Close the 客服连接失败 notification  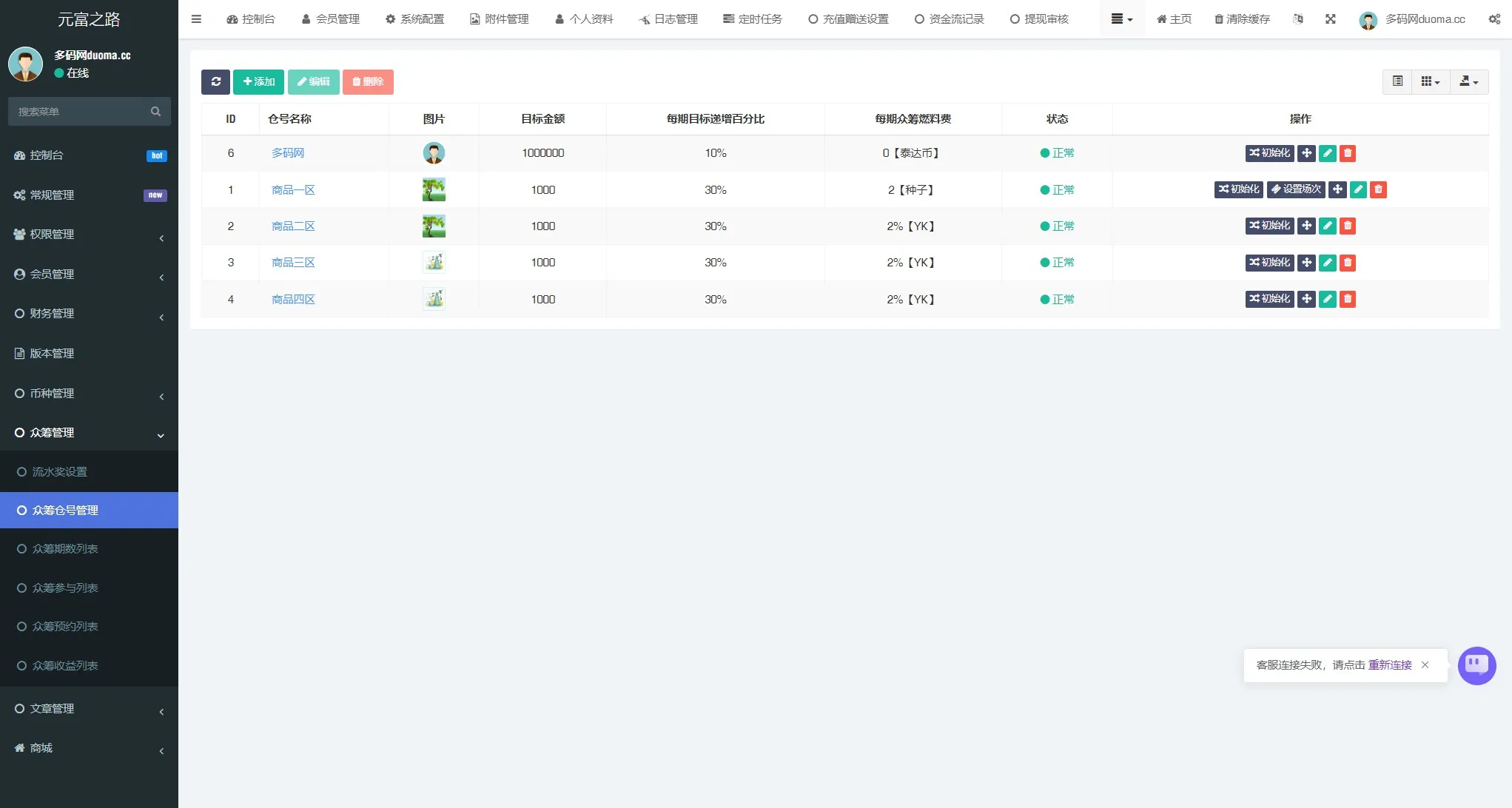(x=1425, y=665)
